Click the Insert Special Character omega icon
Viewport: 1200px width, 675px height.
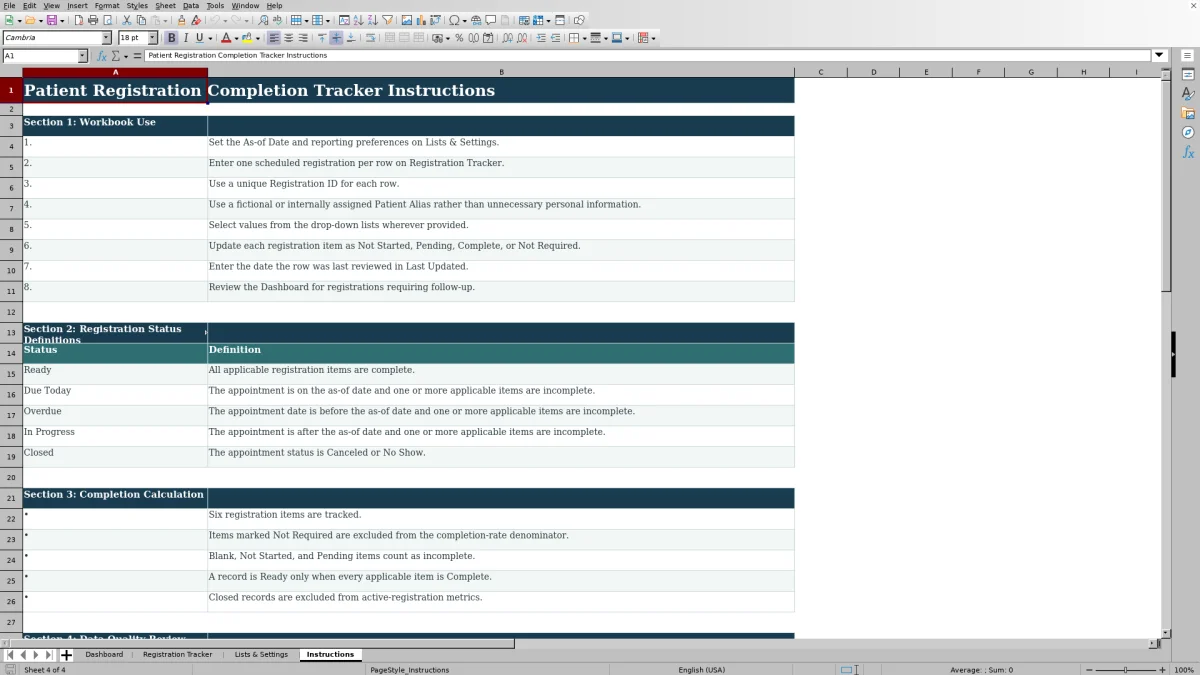454,20
